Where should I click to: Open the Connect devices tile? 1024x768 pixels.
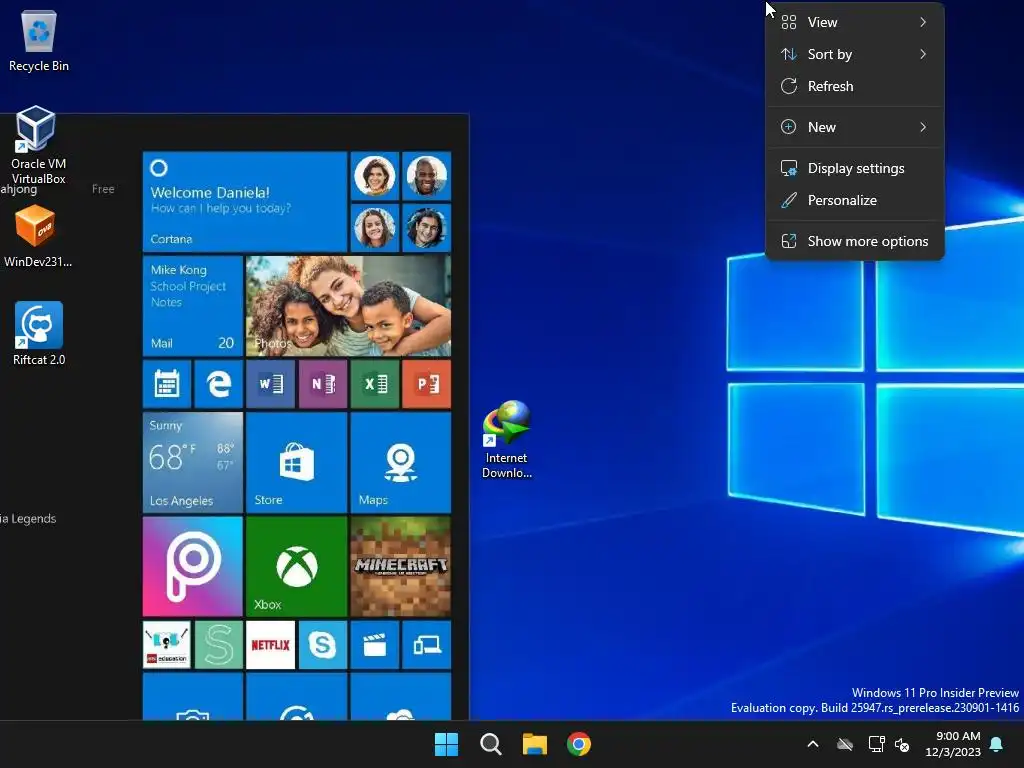[426, 645]
